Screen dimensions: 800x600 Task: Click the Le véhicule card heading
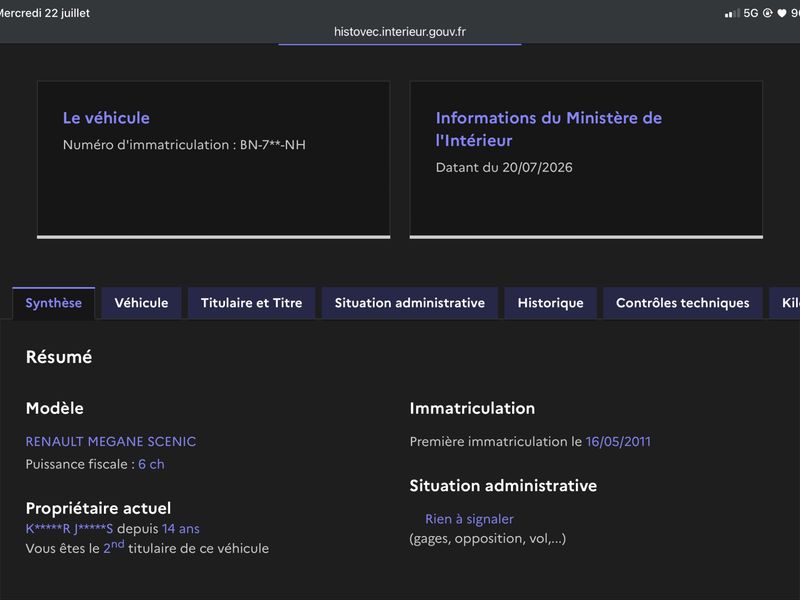[x=106, y=118]
